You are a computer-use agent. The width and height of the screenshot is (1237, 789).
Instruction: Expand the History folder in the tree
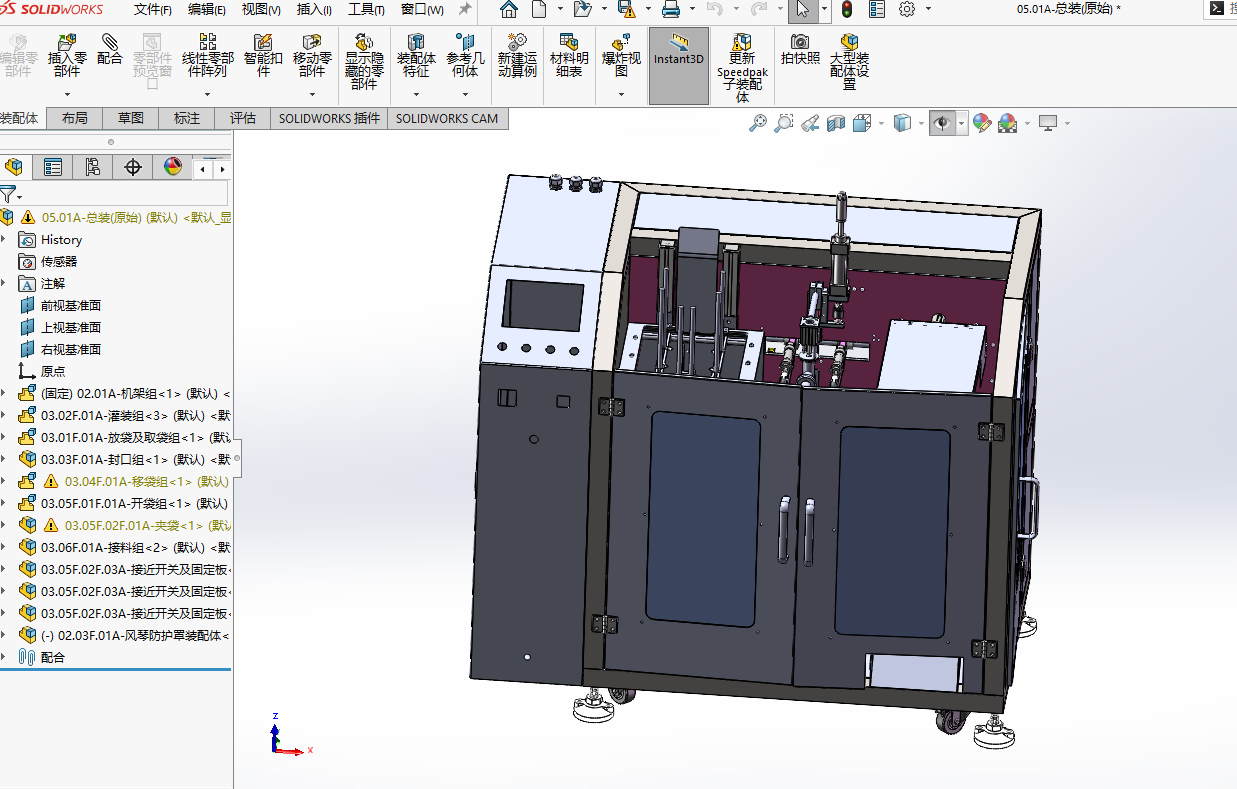point(4,240)
